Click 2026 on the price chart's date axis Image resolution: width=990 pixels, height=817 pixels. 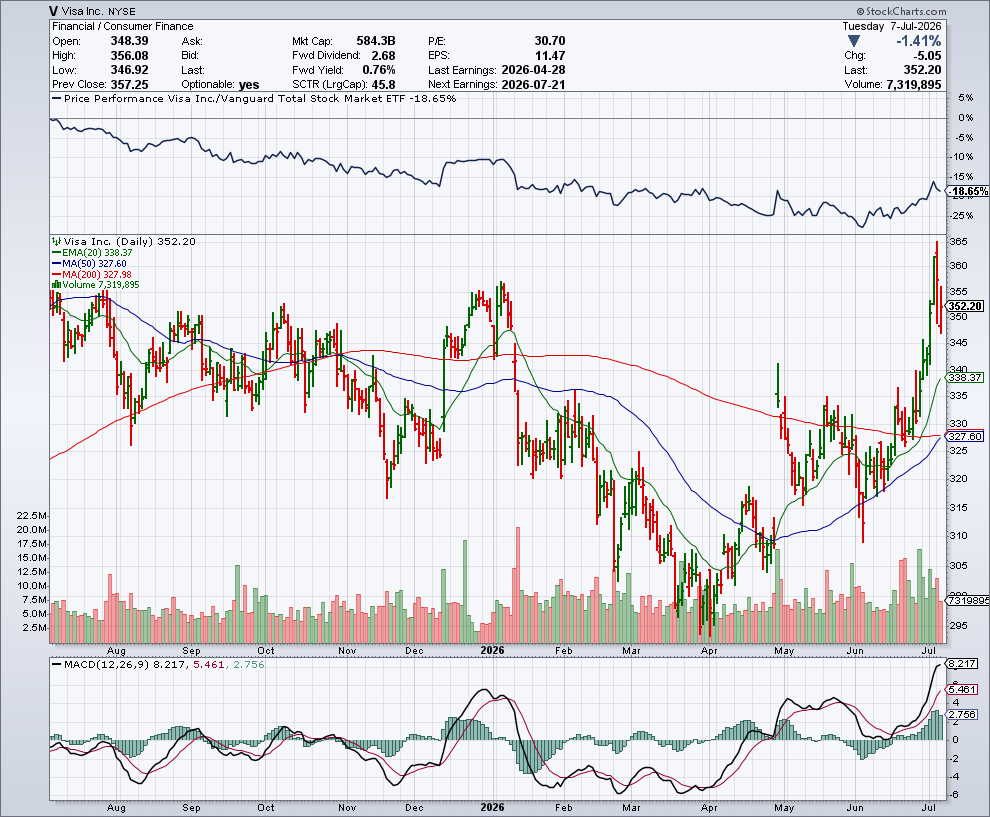(492, 650)
